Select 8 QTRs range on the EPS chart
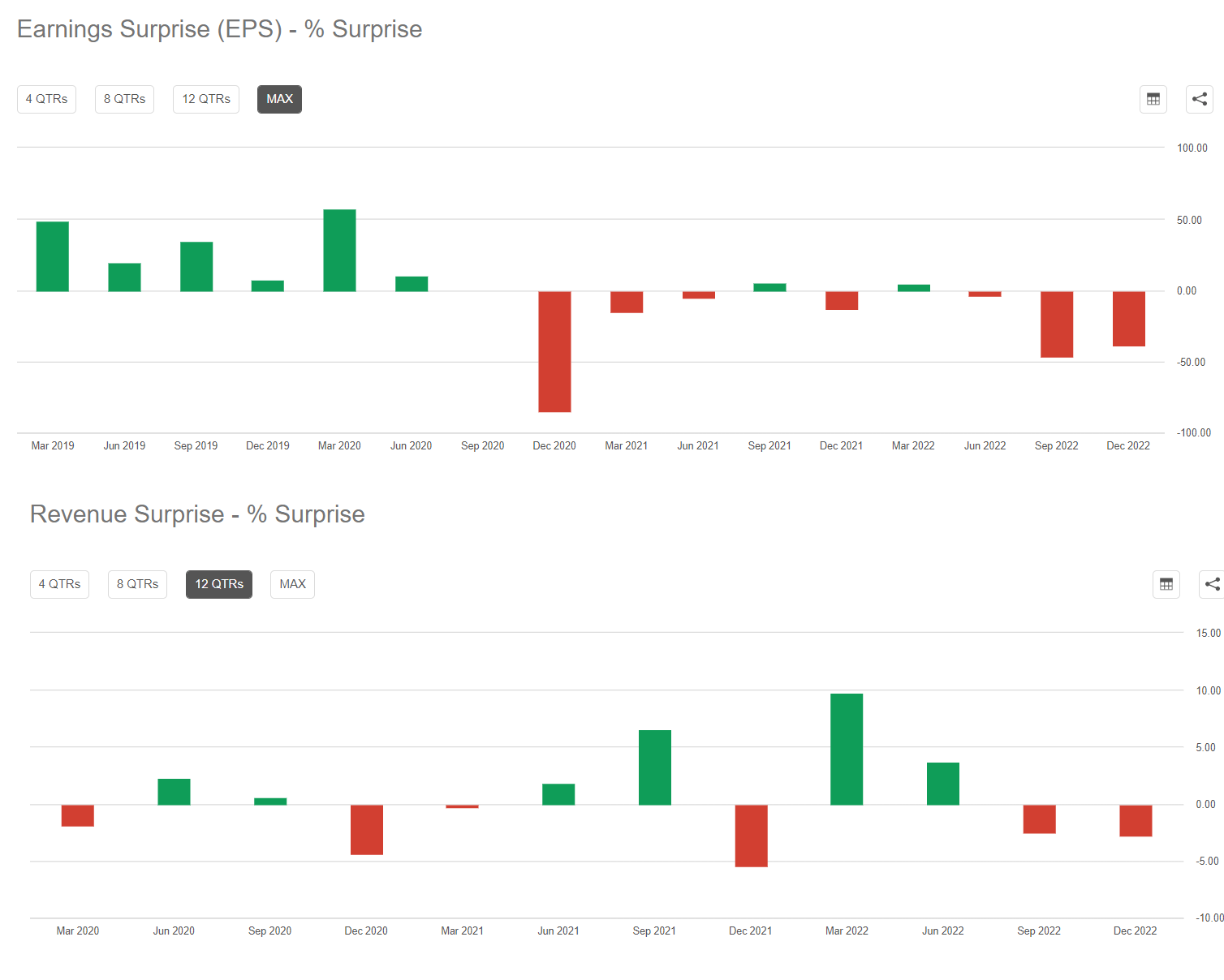The height and width of the screenshot is (980, 1224). 124,99
